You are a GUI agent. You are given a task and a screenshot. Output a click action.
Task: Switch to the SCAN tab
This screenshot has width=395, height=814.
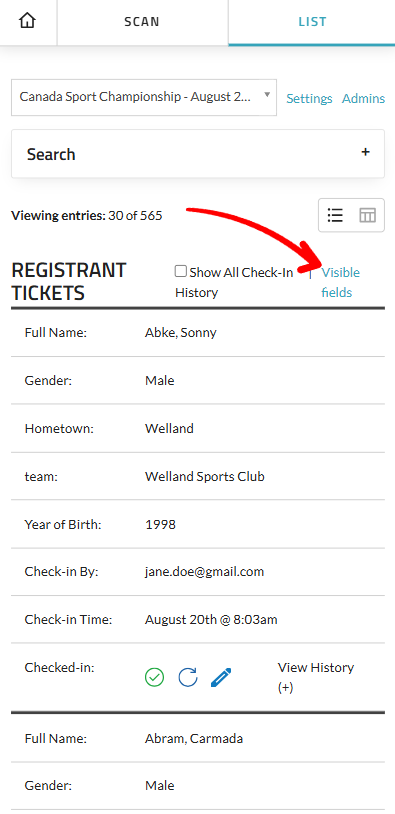[142, 22]
